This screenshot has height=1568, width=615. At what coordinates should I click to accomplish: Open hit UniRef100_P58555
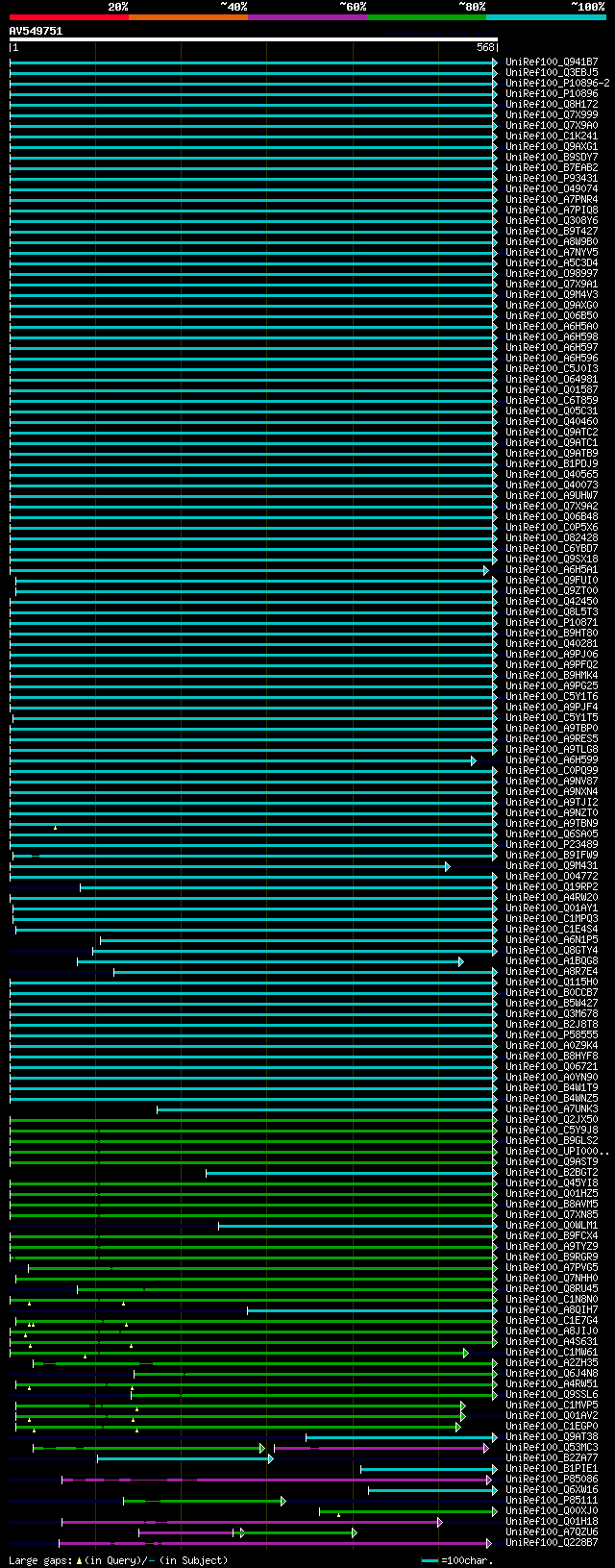pyautogui.click(x=552, y=1034)
